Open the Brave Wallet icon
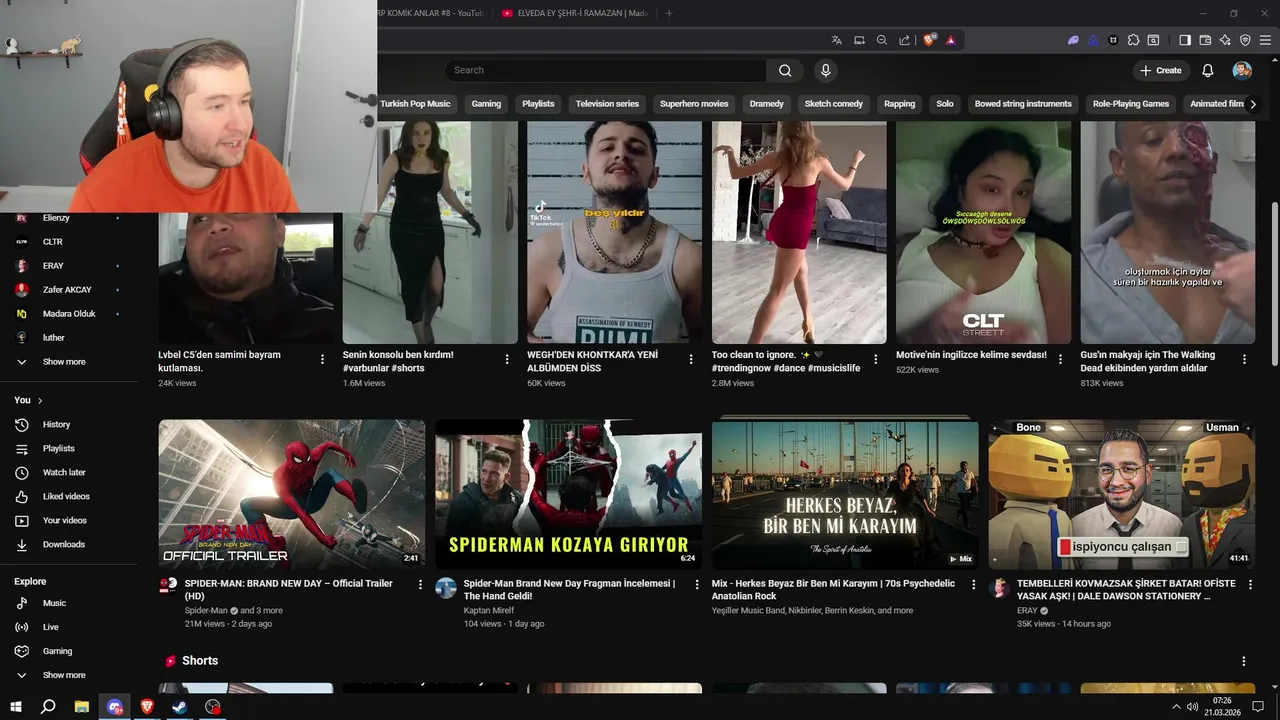 click(1205, 40)
